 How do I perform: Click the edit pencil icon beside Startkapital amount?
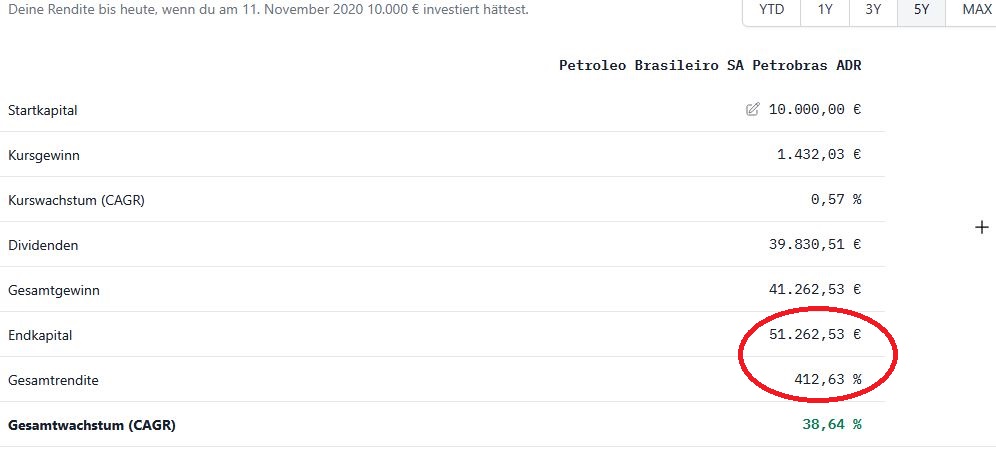point(753,110)
